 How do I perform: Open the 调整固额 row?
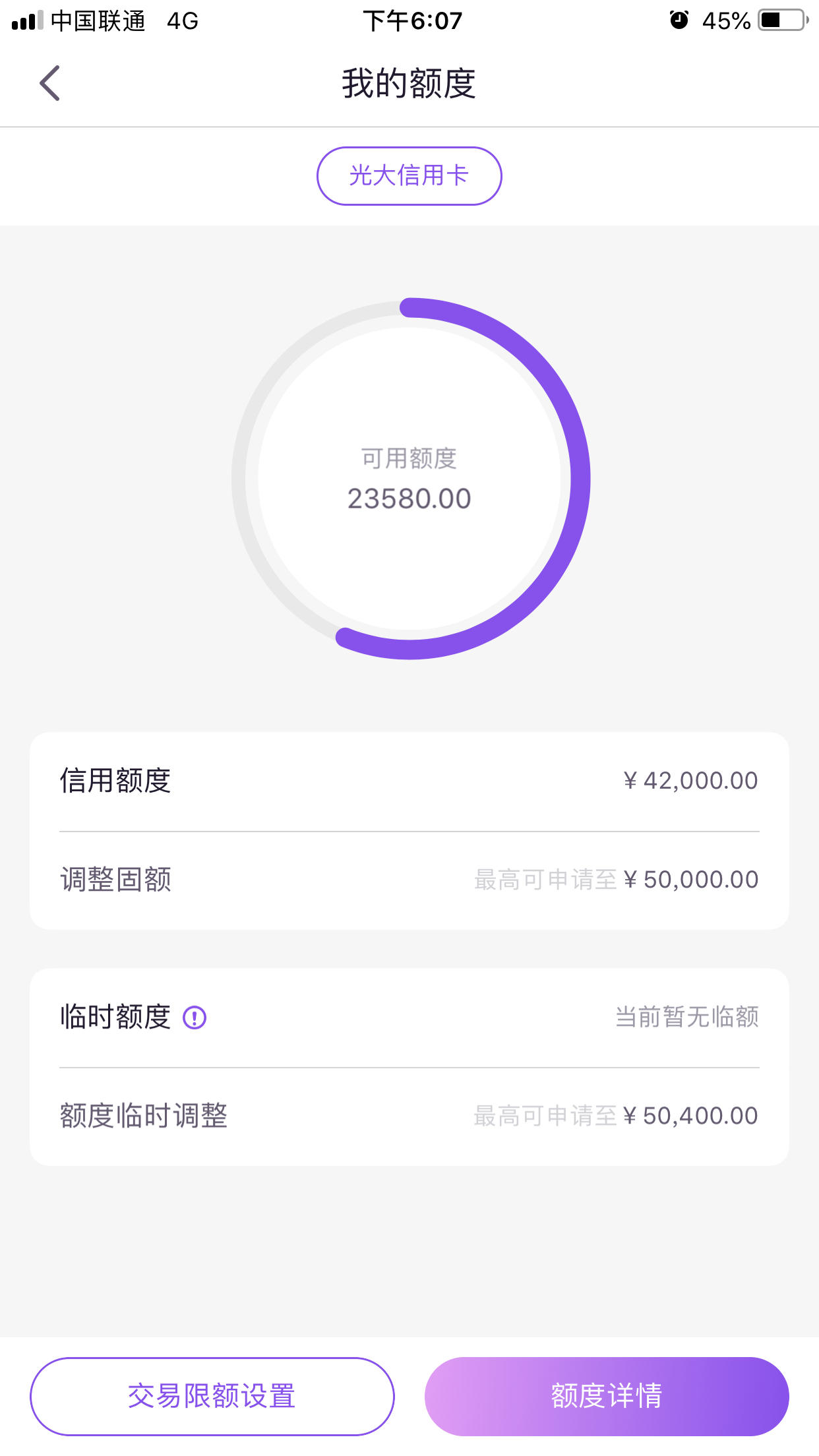pyautogui.click(x=409, y=880)
